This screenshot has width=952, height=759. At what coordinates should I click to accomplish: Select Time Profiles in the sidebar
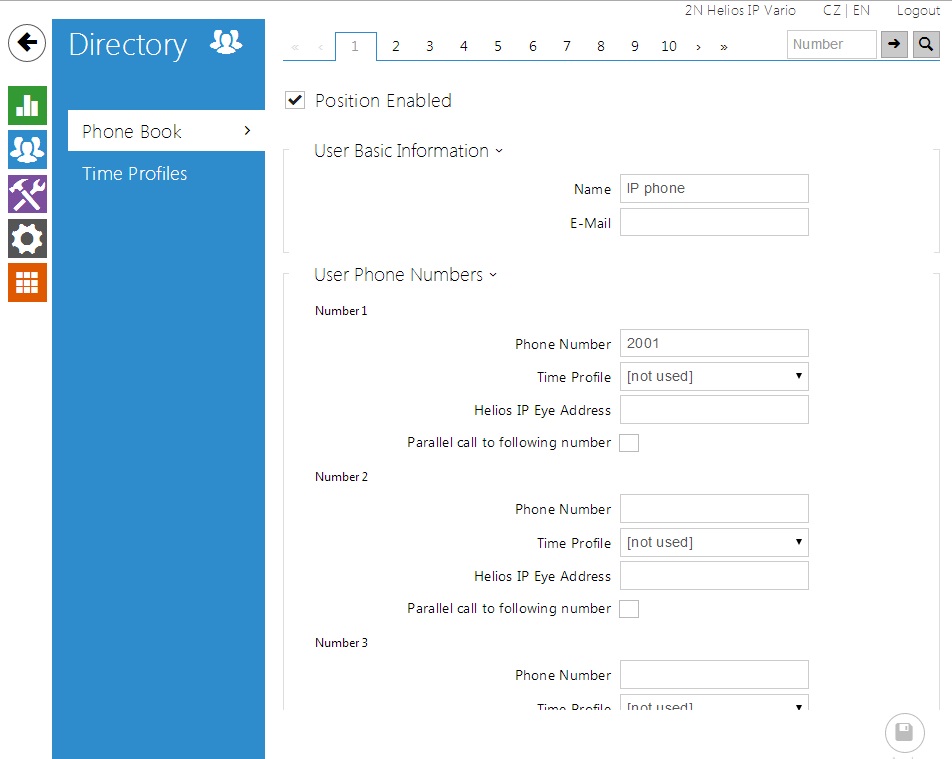coord(135,174)
